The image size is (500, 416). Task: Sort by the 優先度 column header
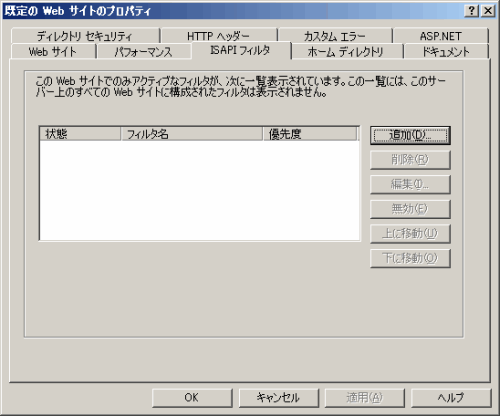point(310,134)
